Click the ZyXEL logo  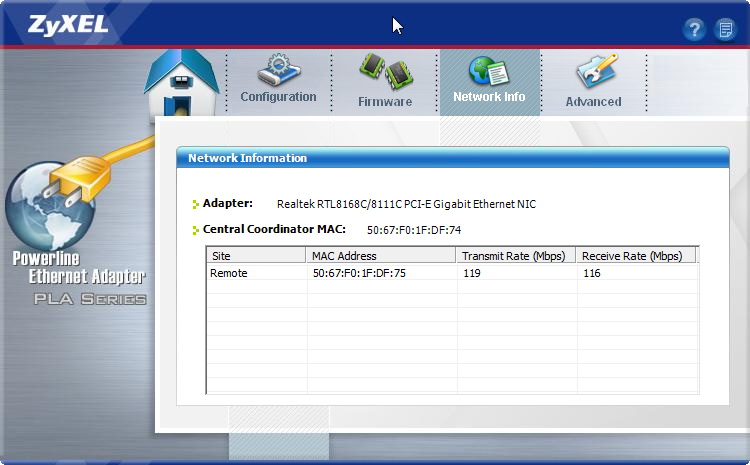(55, 23)
